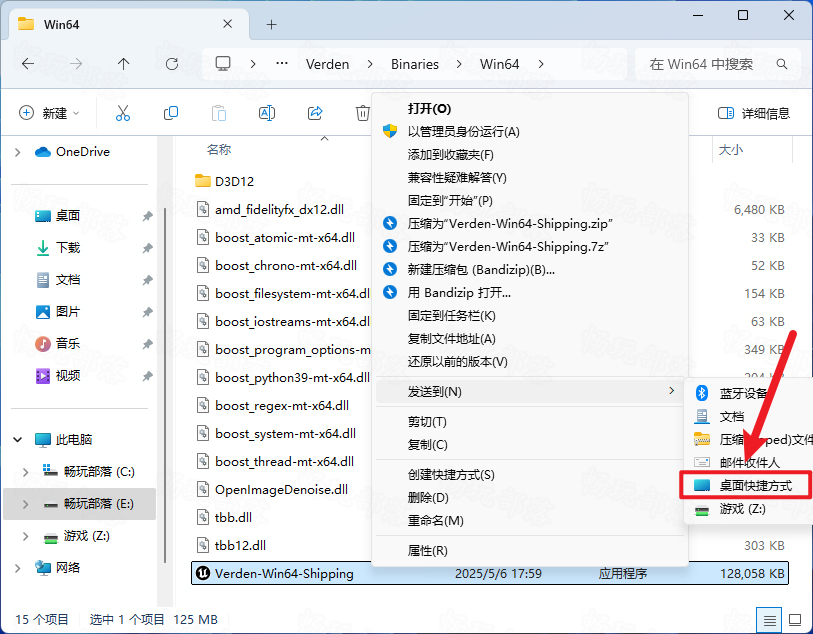
Task: Open 桌面 in the sidebar
Action: pos(68,216)
